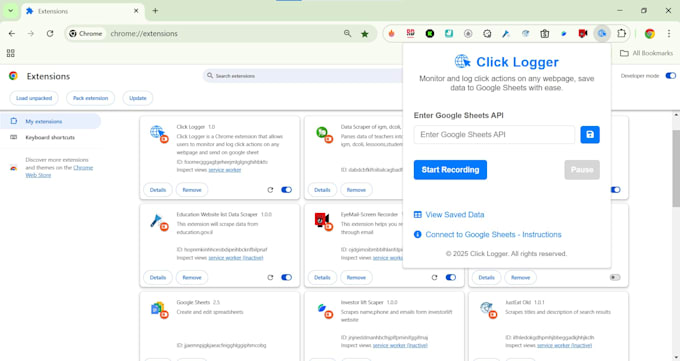
Task: Open the All Bookmarks folder
Action: [646, 53]
